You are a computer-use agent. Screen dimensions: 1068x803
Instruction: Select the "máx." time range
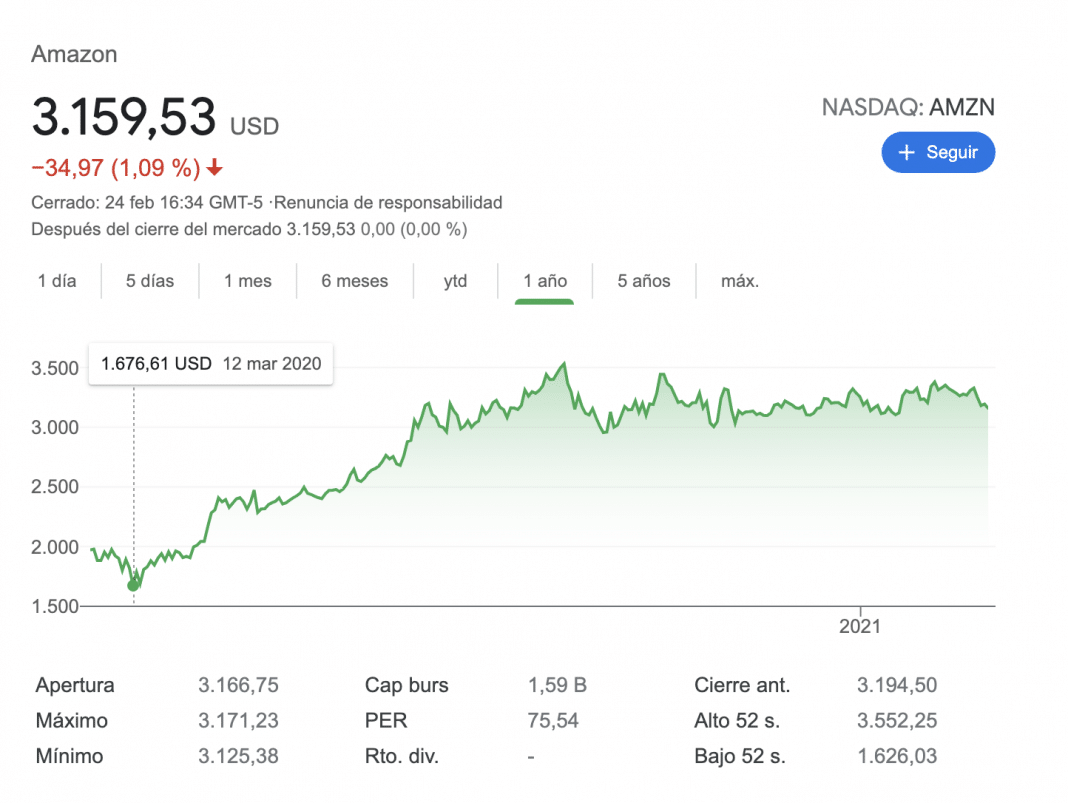point(738,281)
